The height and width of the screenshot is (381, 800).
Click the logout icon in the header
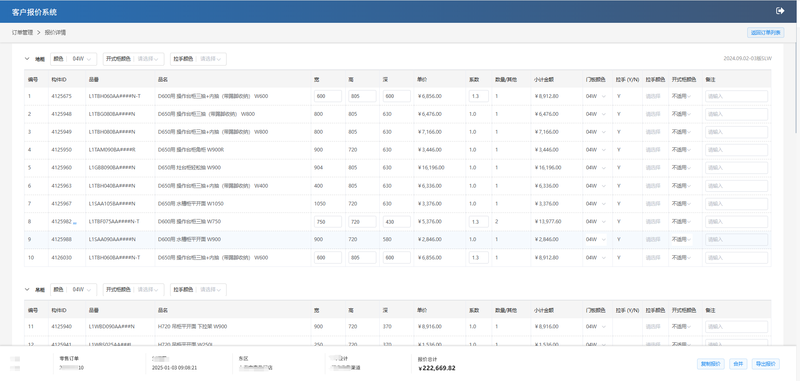(780, 11)
